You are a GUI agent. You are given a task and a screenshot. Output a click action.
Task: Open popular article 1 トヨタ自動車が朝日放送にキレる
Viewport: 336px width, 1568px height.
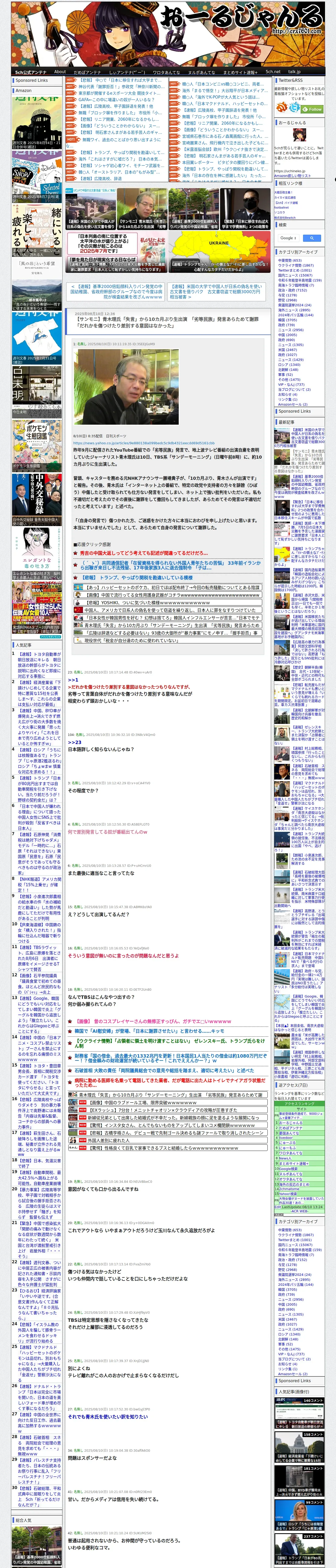point(39,665)
